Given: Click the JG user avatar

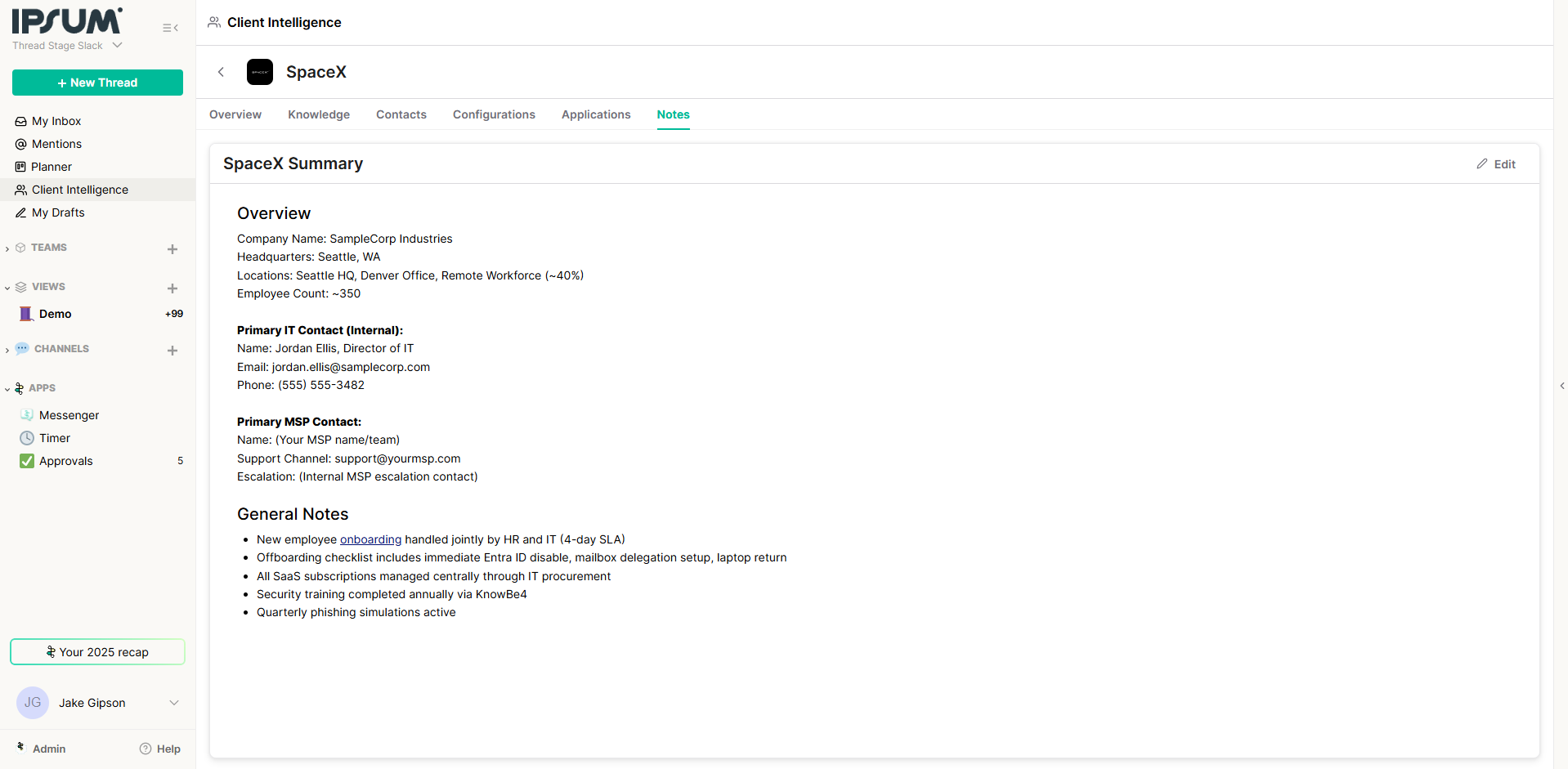Looking at the screenshot, I should coord(33,703).
